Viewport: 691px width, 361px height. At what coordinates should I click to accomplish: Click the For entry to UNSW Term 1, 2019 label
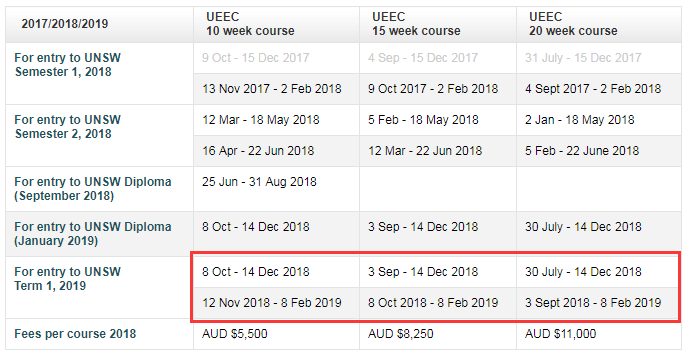pos(67,279)
